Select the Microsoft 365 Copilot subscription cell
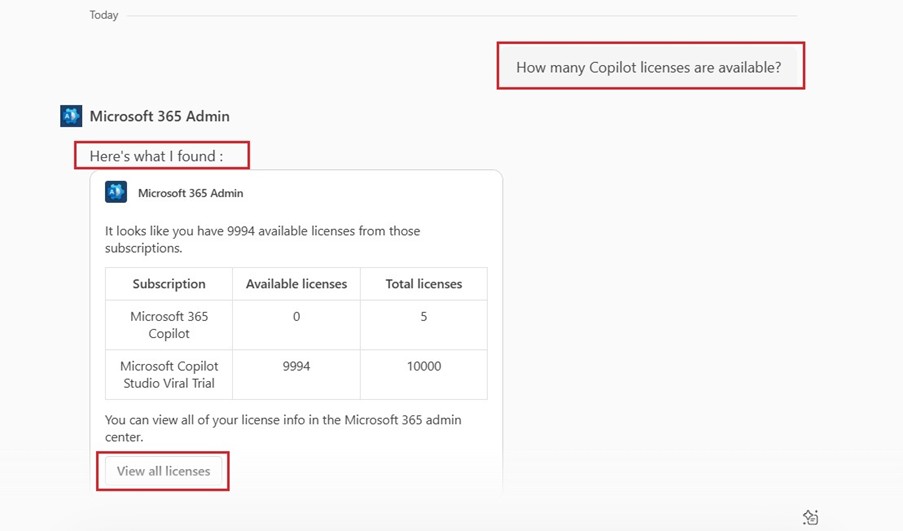Screen dimensions: 903x531 coord(169,325)
